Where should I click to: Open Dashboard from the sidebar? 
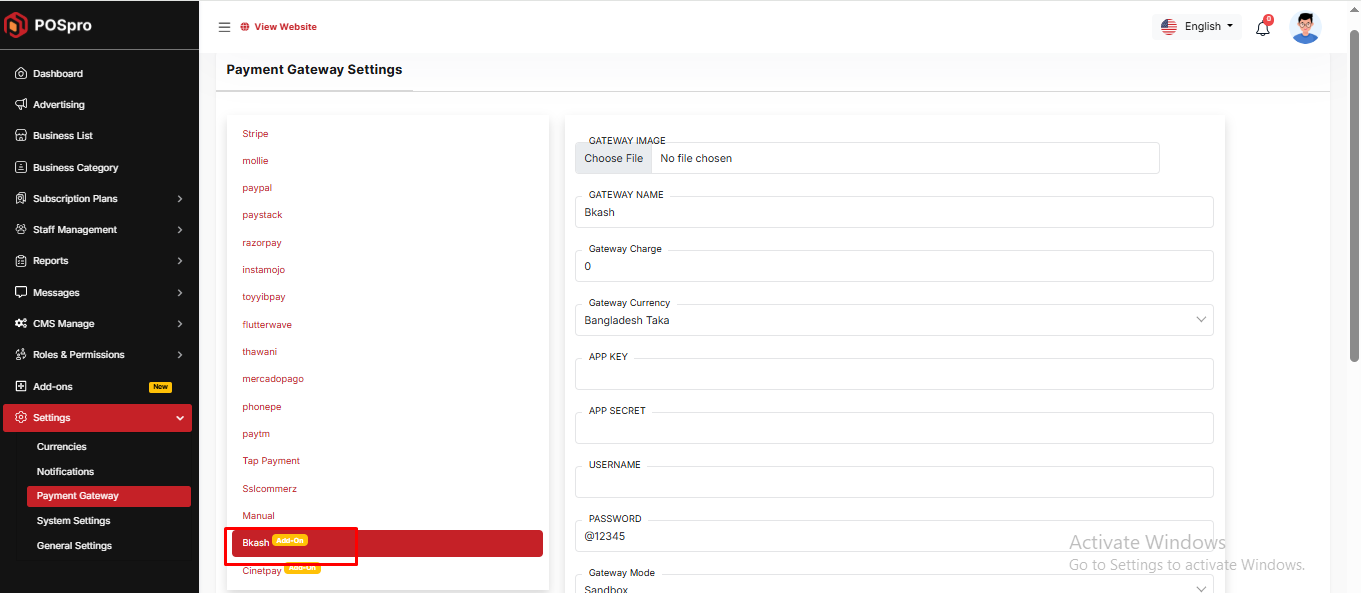pos(58,74)
